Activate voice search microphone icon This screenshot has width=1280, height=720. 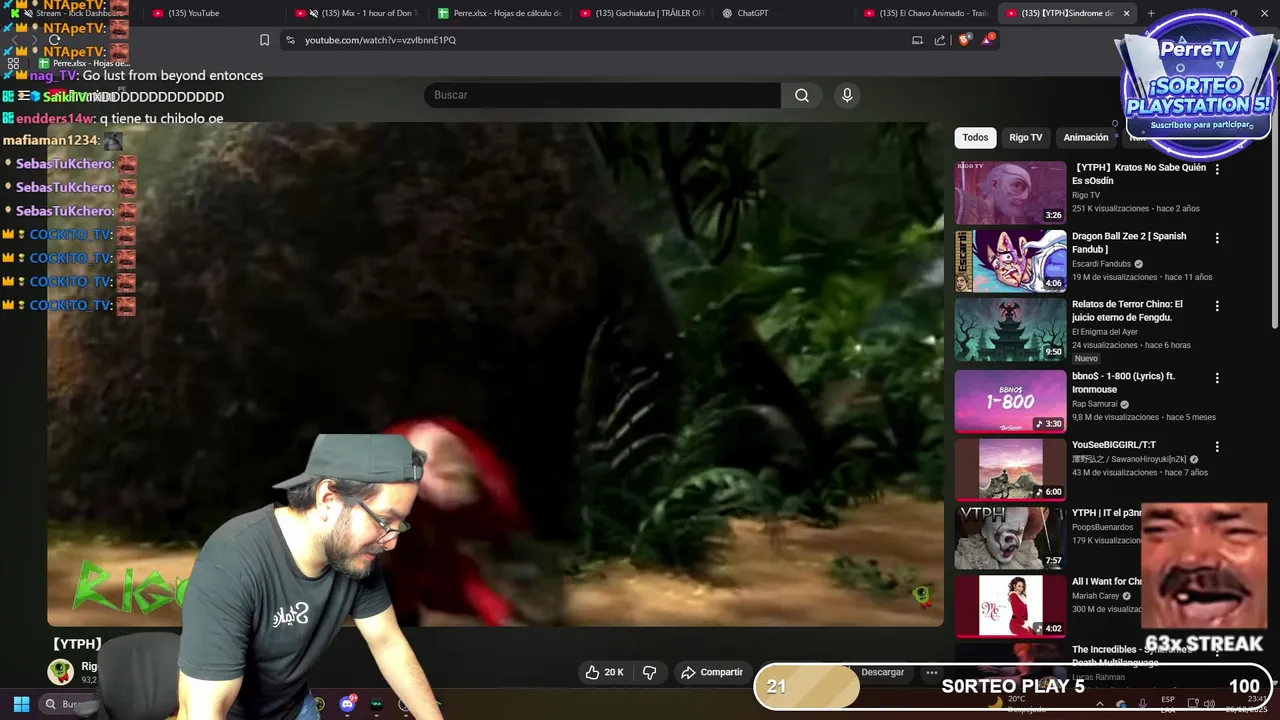pyautogui.click(x=847, y=95)
